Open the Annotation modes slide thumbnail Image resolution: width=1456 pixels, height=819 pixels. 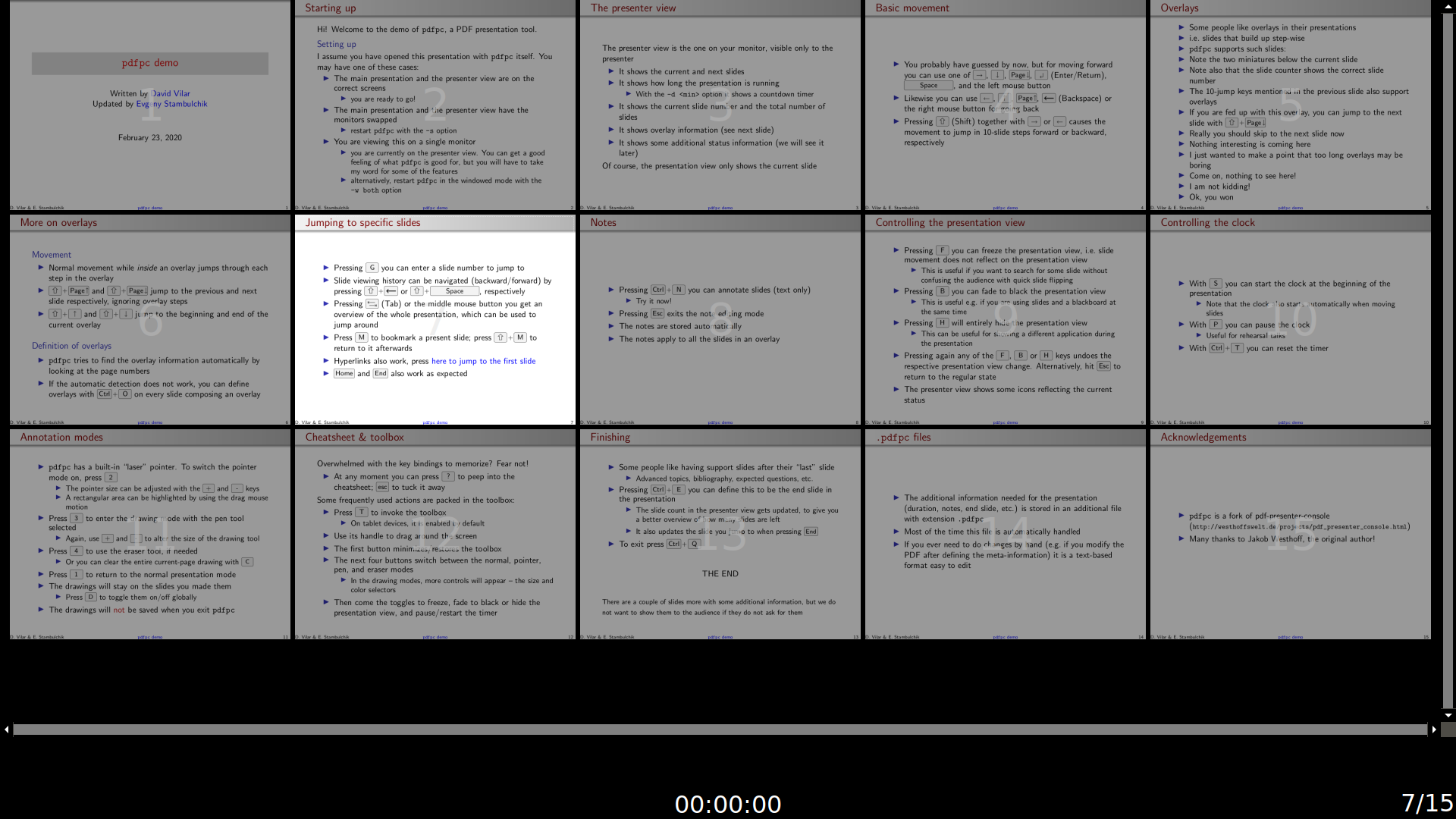pos(150,535)
